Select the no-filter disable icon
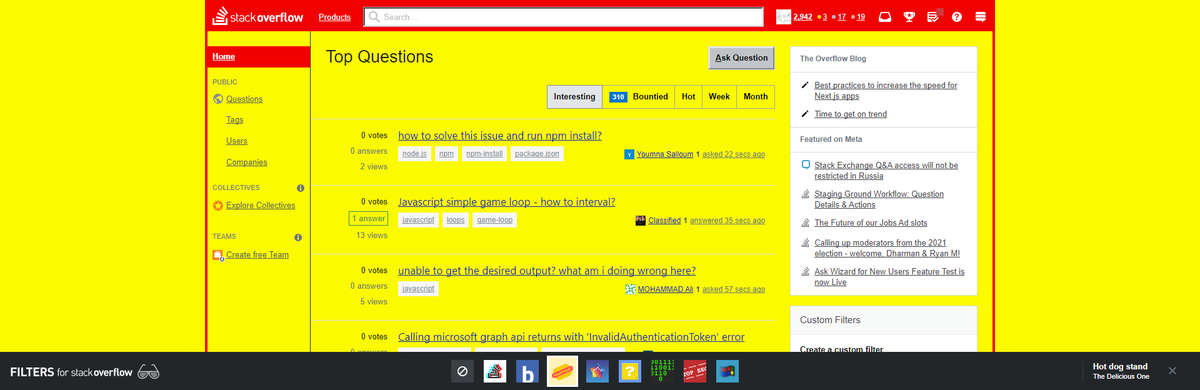This screenshot has width=1200, height=390. coord(462,371)
